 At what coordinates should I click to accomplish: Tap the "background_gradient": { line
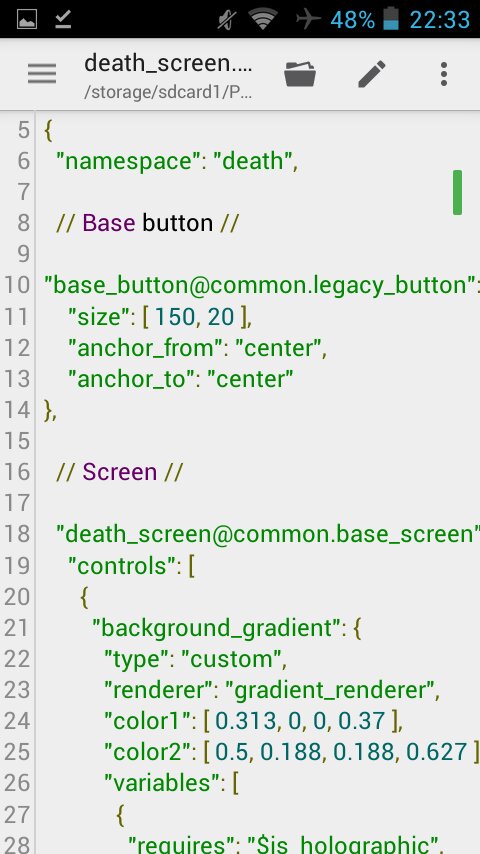click(227, 628)
